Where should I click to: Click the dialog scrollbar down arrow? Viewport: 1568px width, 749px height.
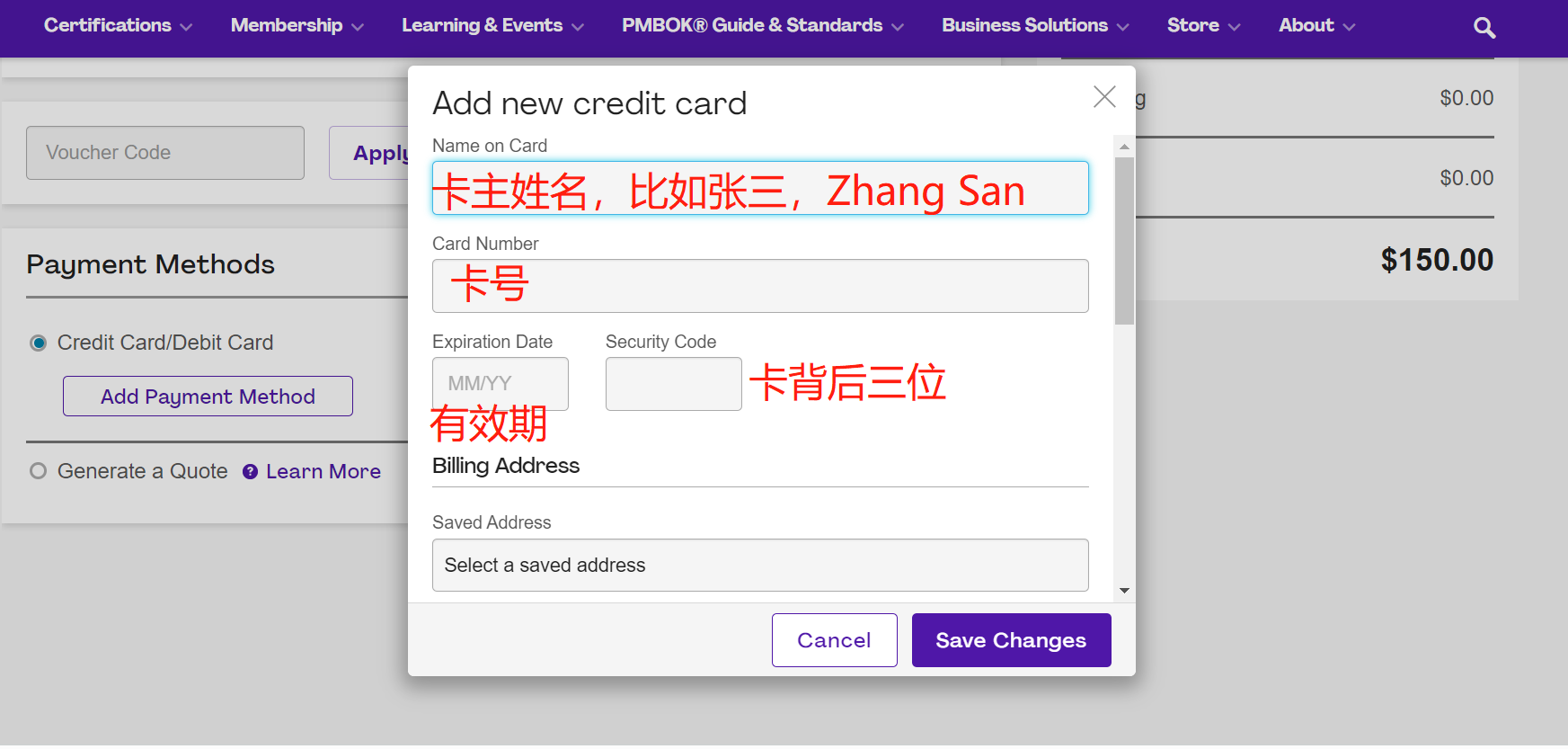click(x=1124, y=591)
